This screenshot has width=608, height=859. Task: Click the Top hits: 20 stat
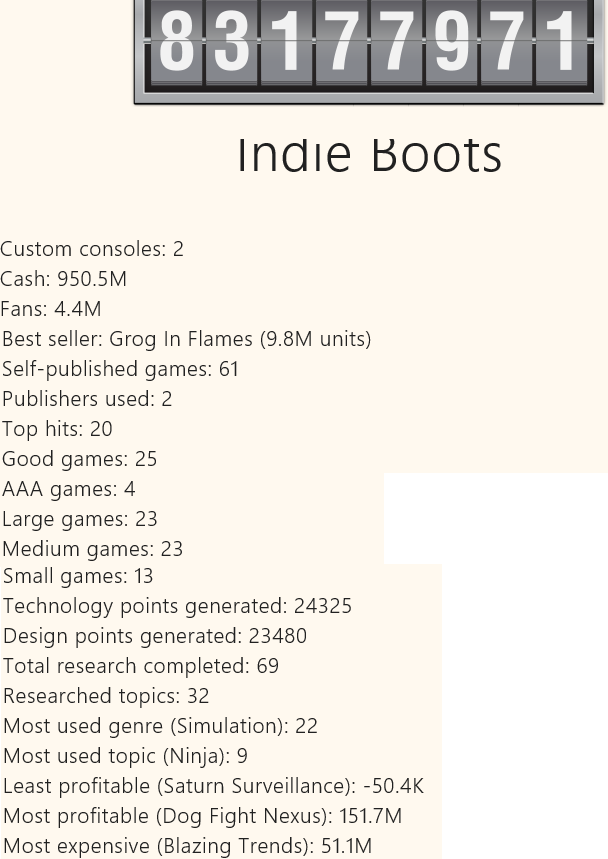tap(58, 430)
